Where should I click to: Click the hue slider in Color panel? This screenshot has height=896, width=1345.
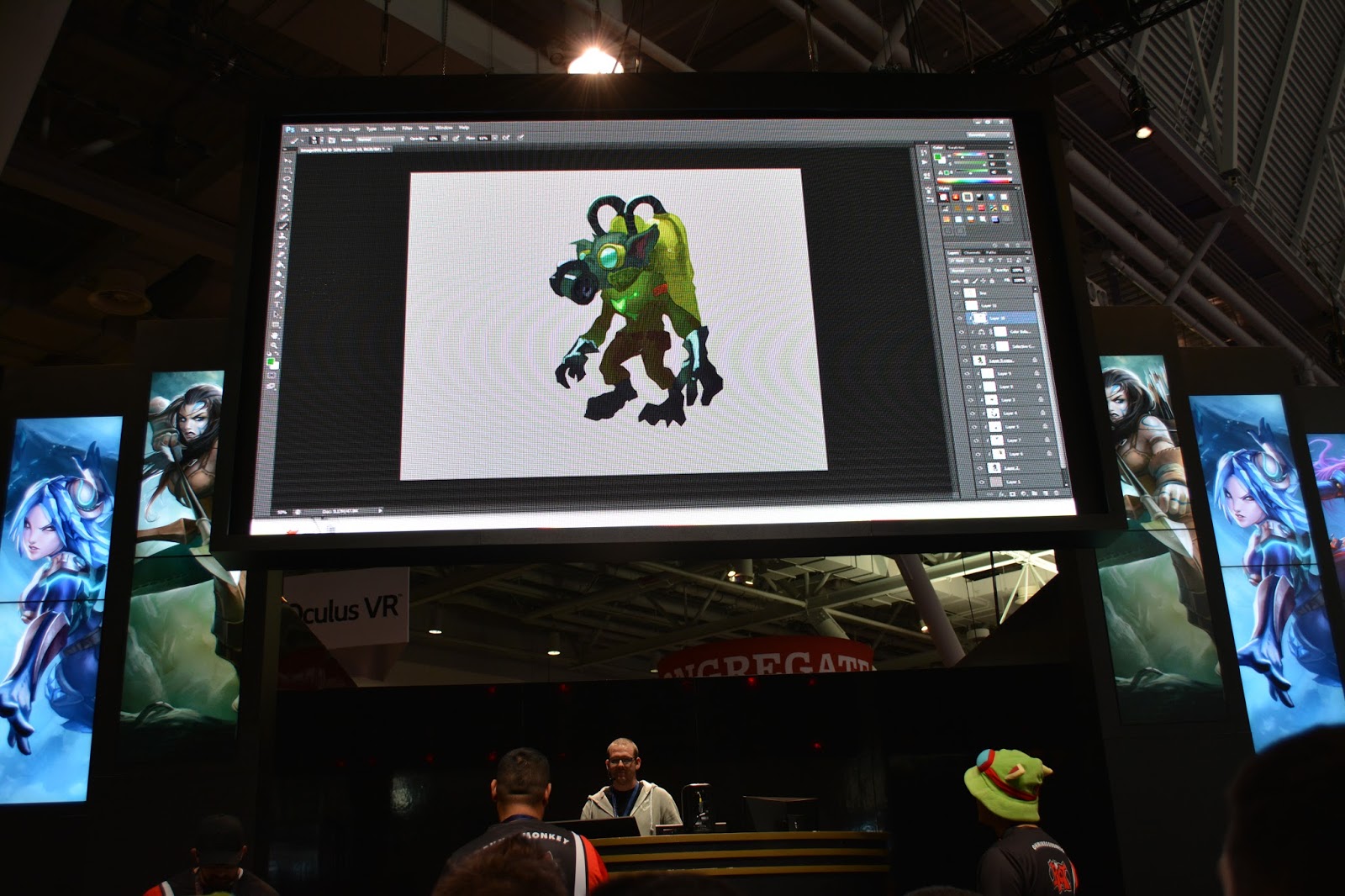click(970, 155)
